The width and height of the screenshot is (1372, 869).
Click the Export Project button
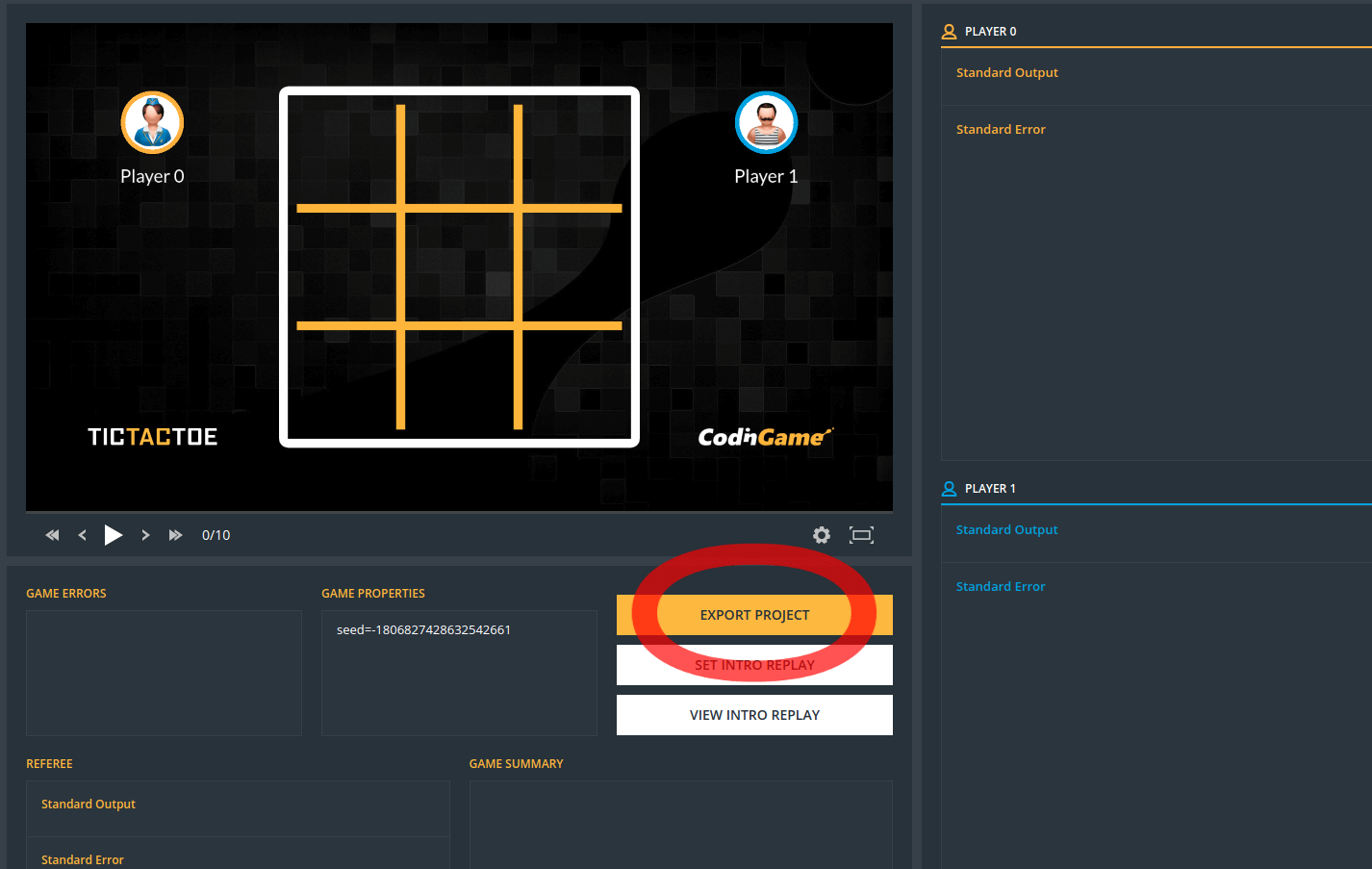(x=754, y=615)
